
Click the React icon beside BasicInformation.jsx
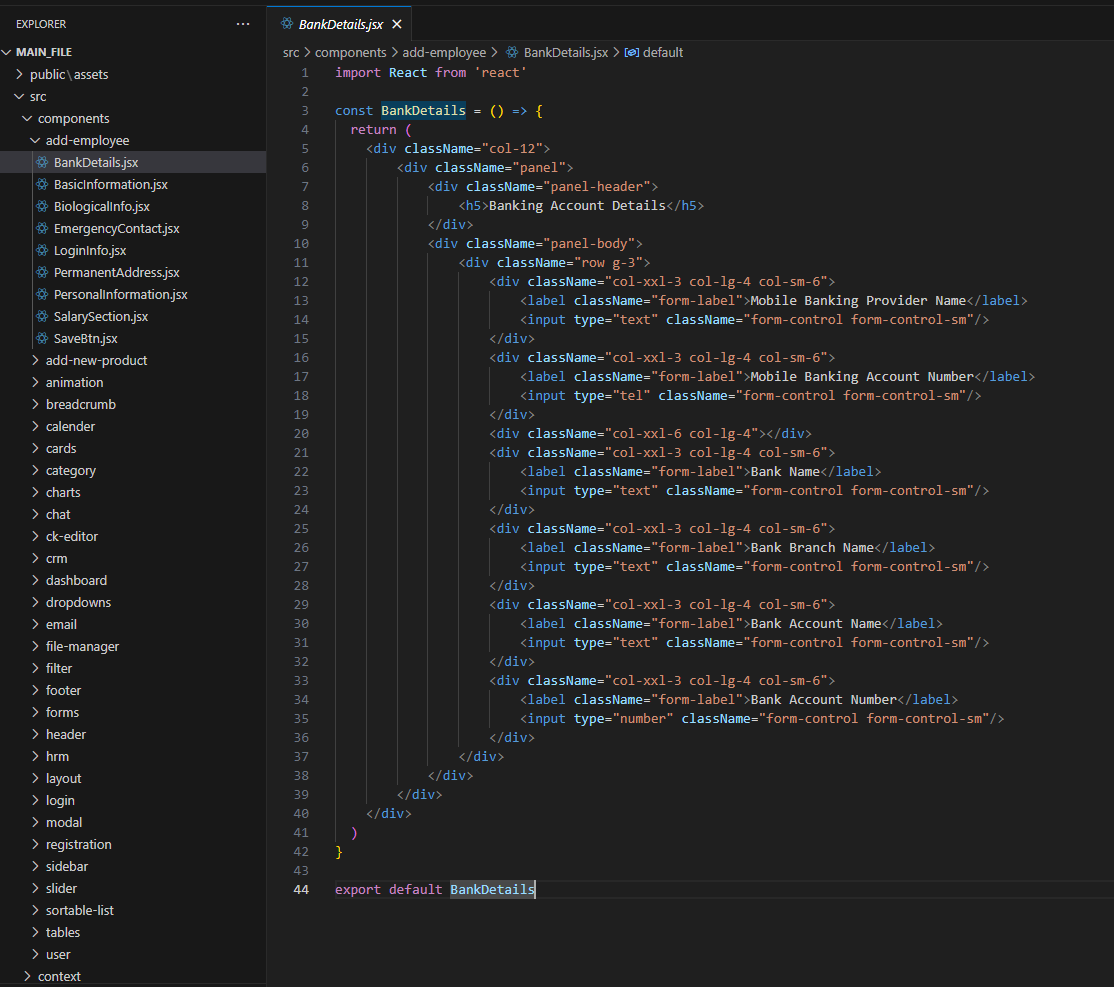tap(41, 185)
